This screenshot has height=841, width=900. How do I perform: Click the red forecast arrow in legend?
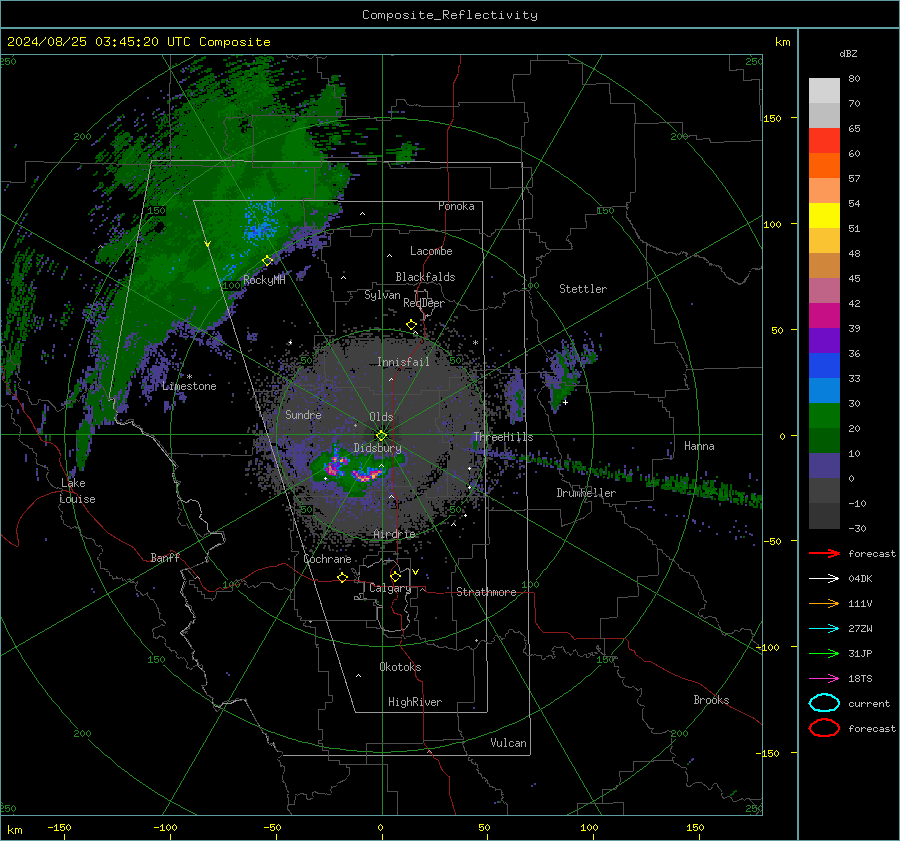(x=824, y=553)
